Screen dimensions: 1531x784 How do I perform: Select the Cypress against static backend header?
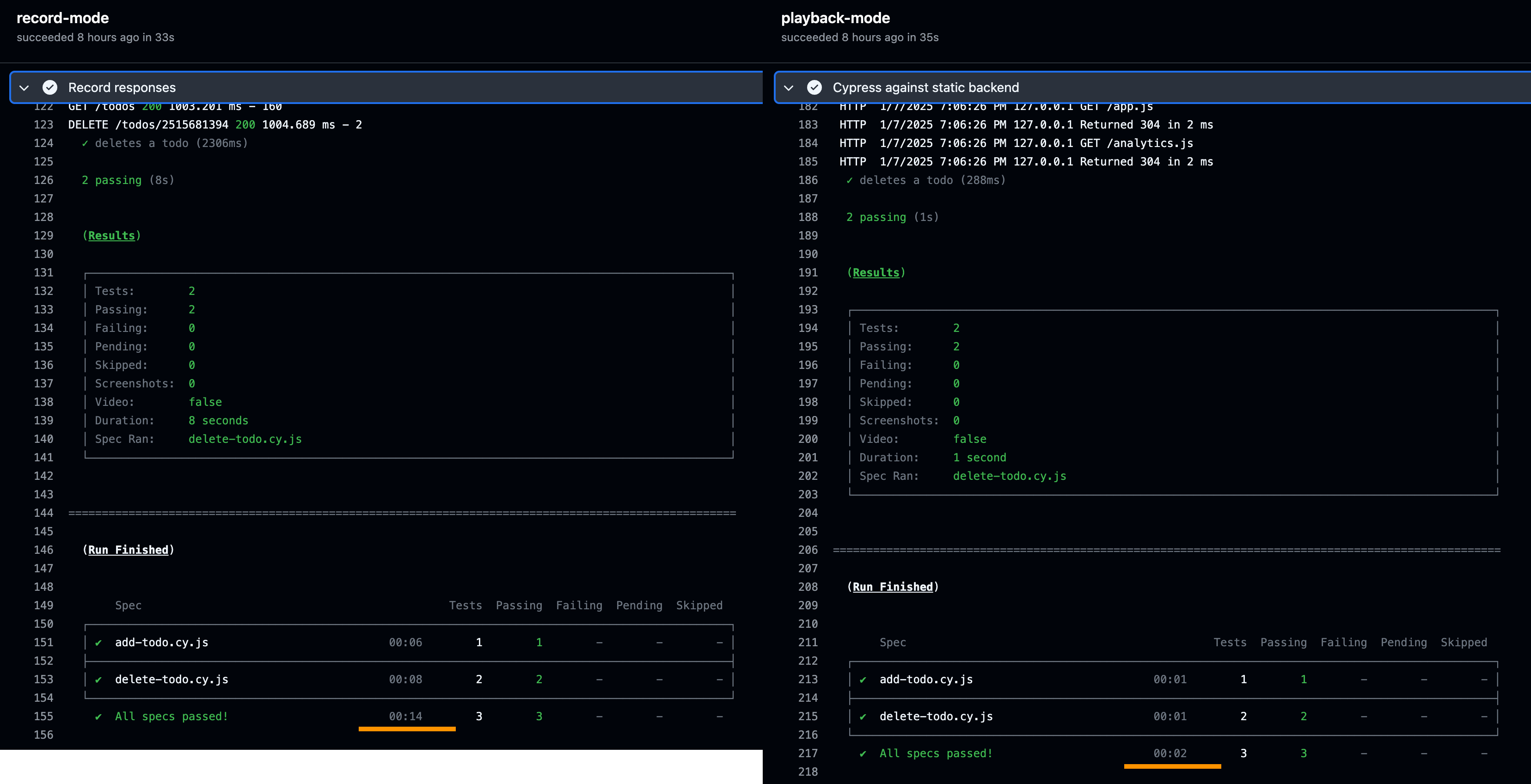pos(1152,87)
